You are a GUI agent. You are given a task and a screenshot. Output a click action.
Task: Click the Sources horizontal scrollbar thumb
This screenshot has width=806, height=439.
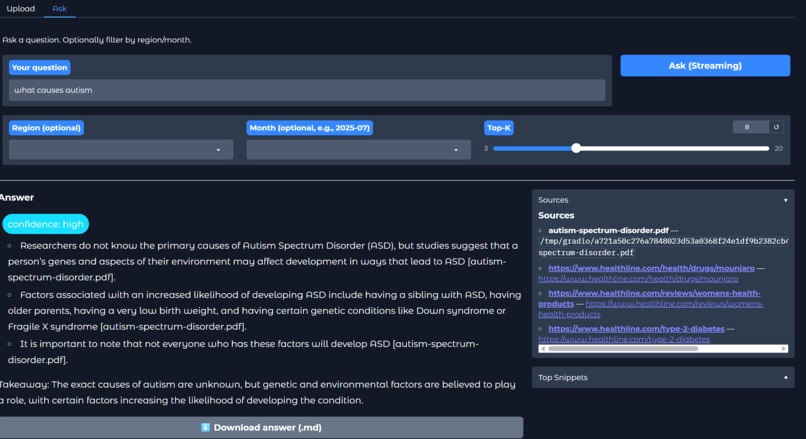pyautogui.click(x=623, y=349)
